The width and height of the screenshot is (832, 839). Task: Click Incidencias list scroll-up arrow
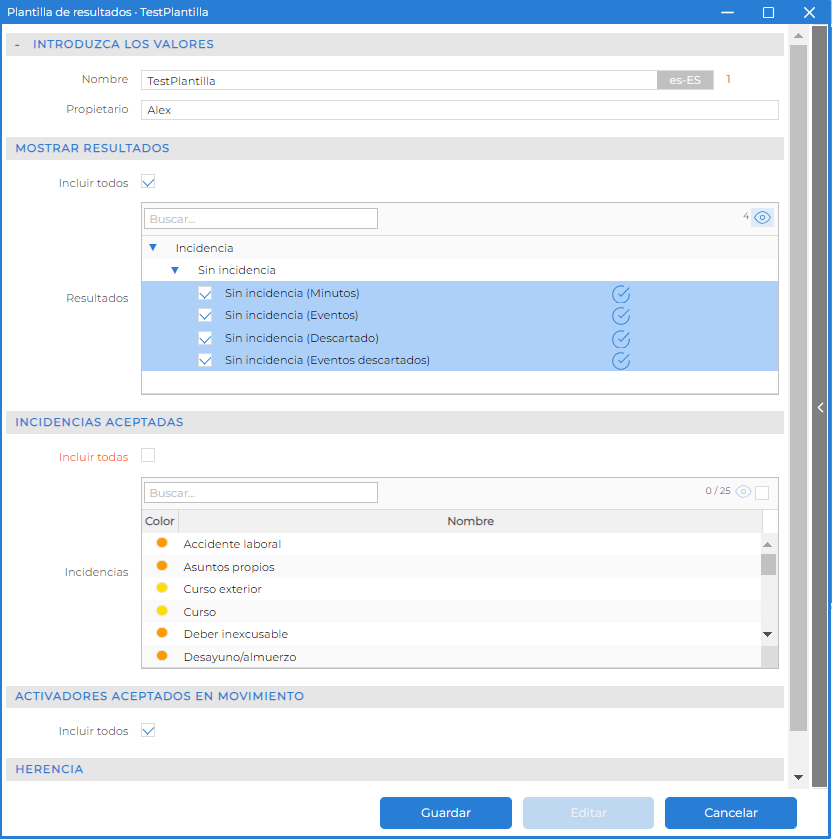click(768, 544)
